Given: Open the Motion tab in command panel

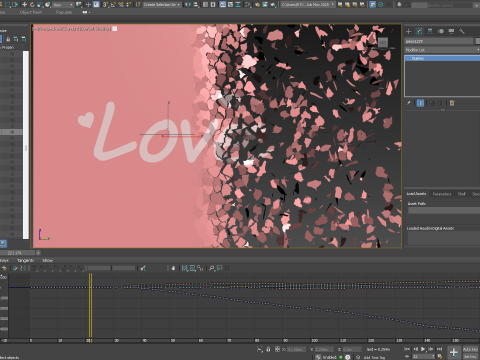Looking at the screenshot, I should tap(441, 31).
